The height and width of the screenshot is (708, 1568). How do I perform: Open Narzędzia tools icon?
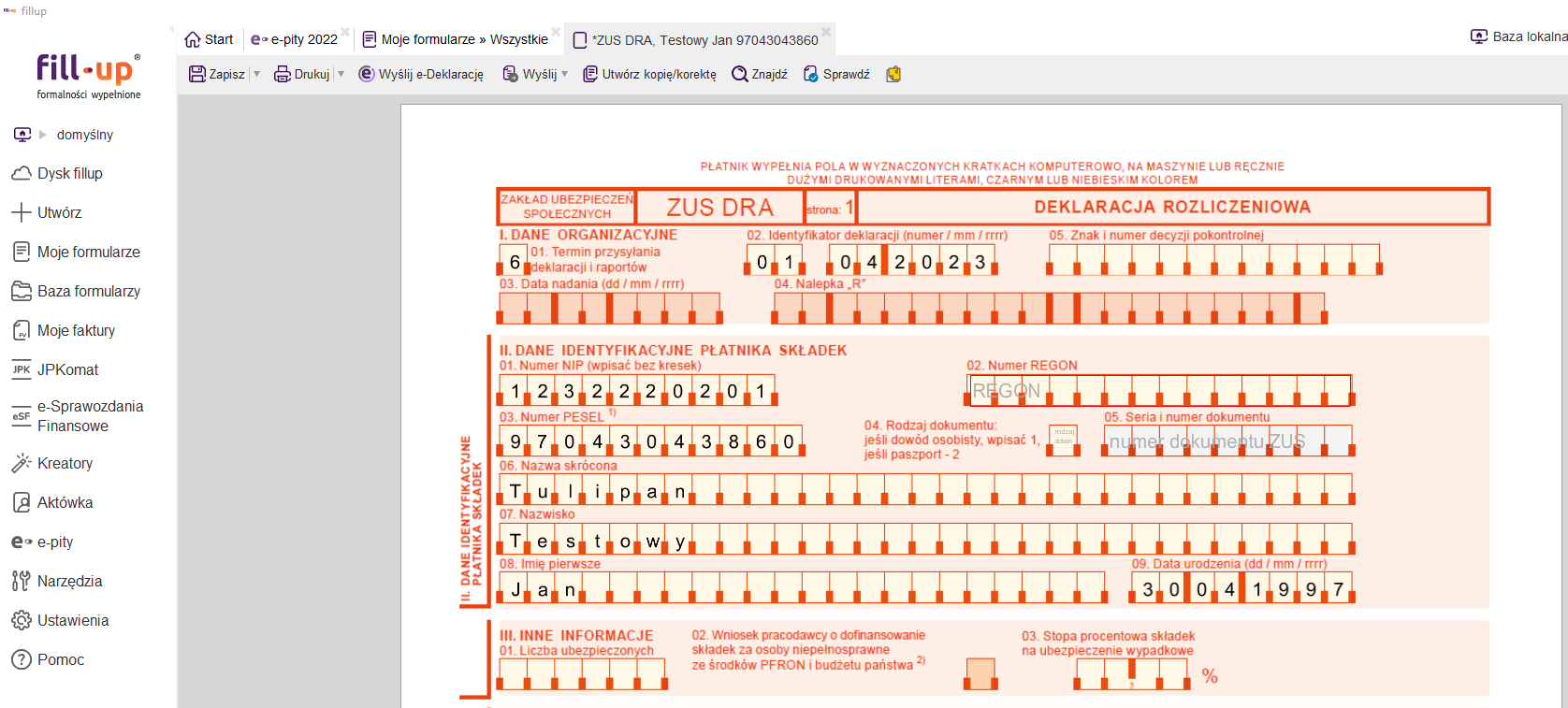click(x=22, y=582)
